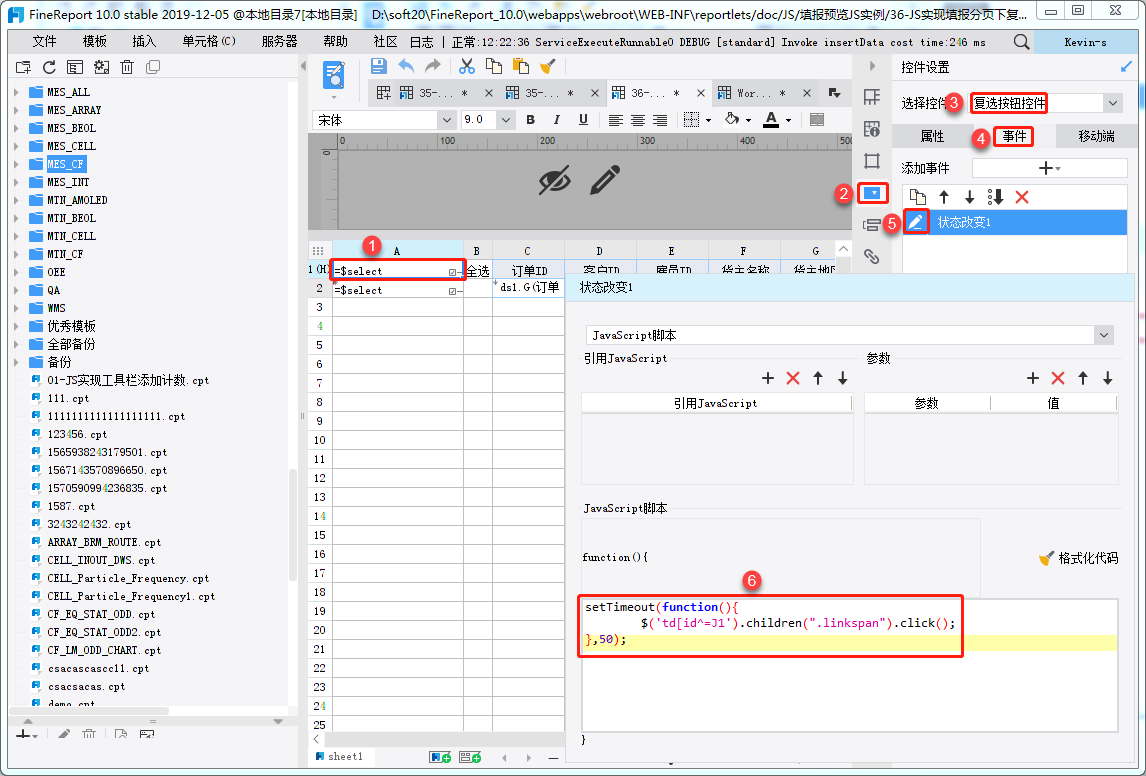The height and width of the screenshot is (776, 1146).
Task: Switch to the 属性 tab
Action: tap(932, 136)
